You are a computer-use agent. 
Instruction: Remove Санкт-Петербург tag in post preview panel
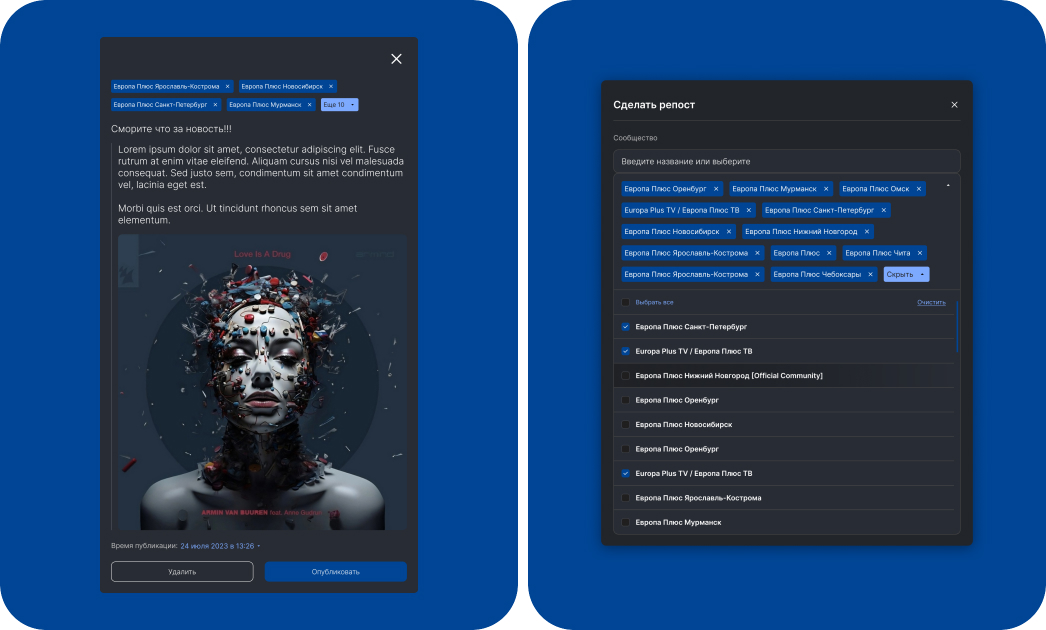215,105
